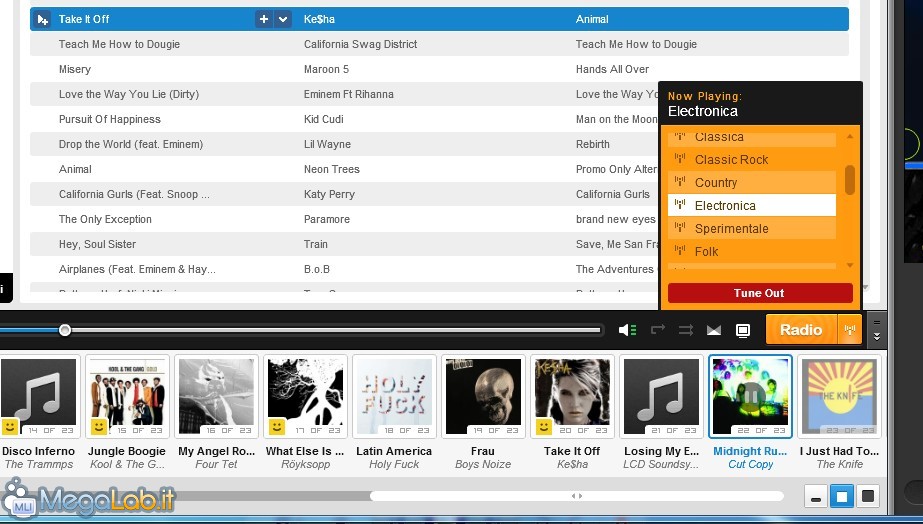Open Four Tet artist link

[217, 465]
